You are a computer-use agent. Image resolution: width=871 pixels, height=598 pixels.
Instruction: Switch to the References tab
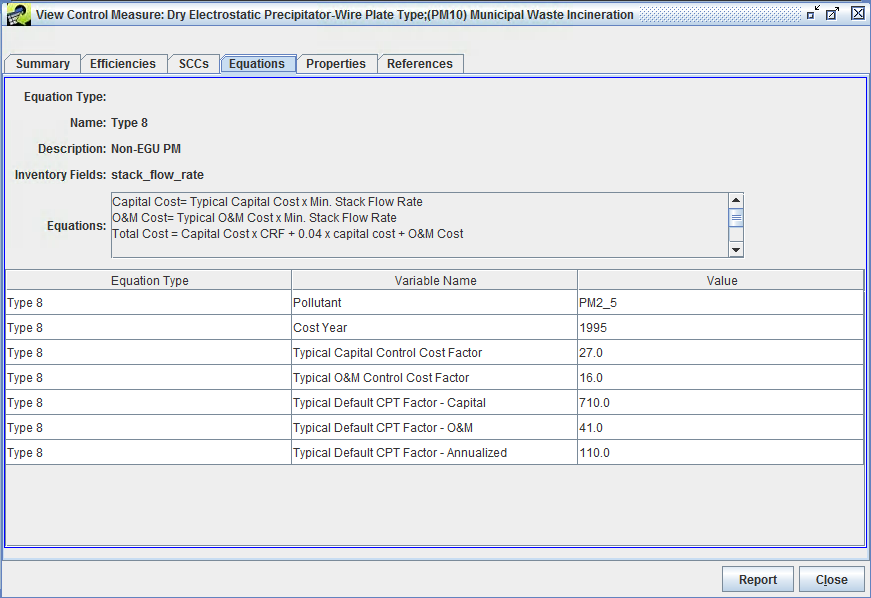pos(421,63)
